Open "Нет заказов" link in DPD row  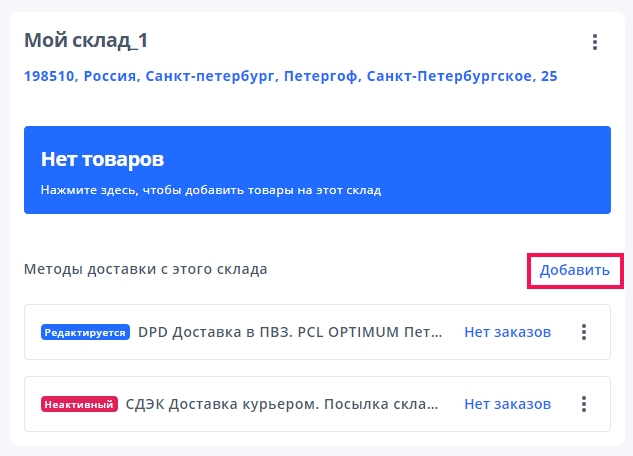pos(507,332)
